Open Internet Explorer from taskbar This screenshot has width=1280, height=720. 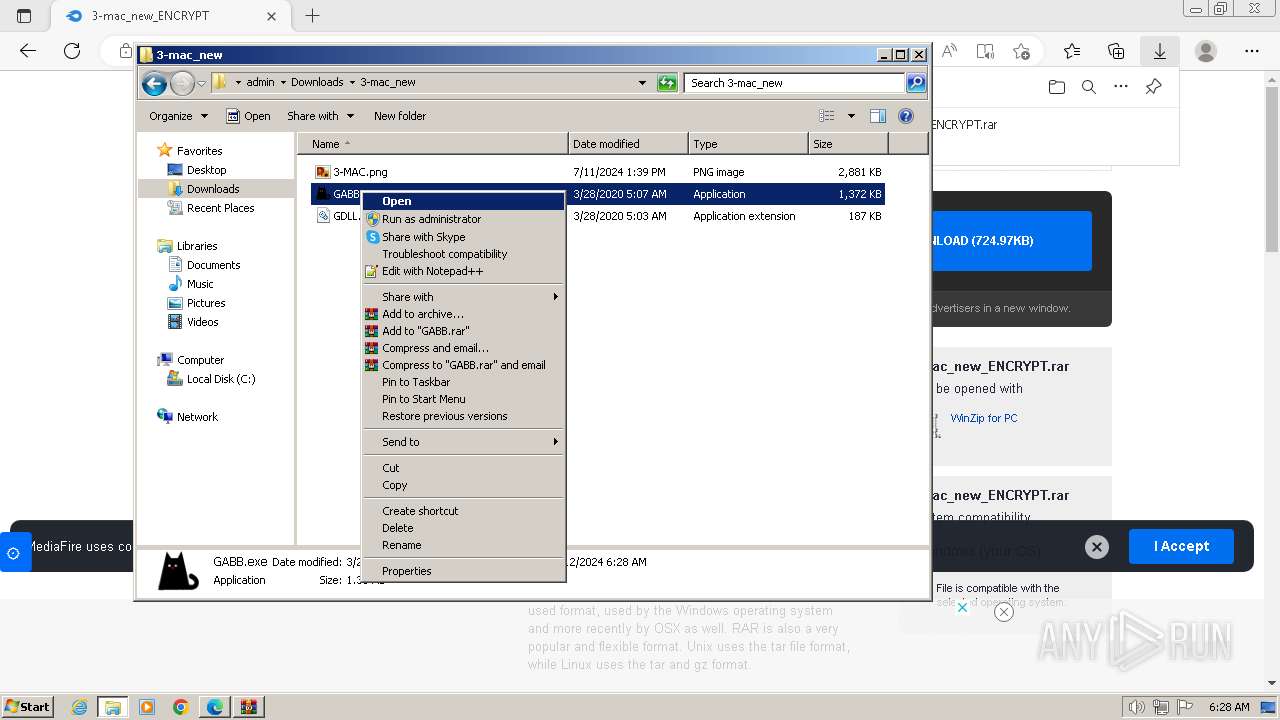point(79,707)
